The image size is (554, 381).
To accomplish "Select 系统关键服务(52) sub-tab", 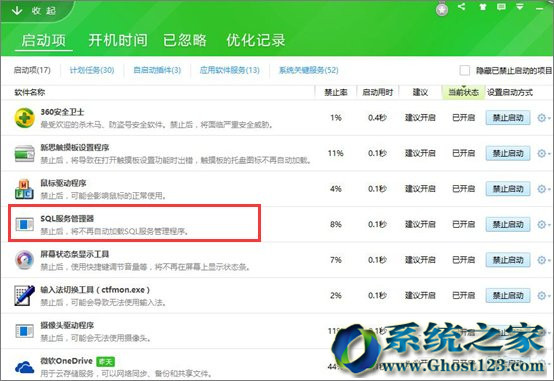I will click(309, 70).
